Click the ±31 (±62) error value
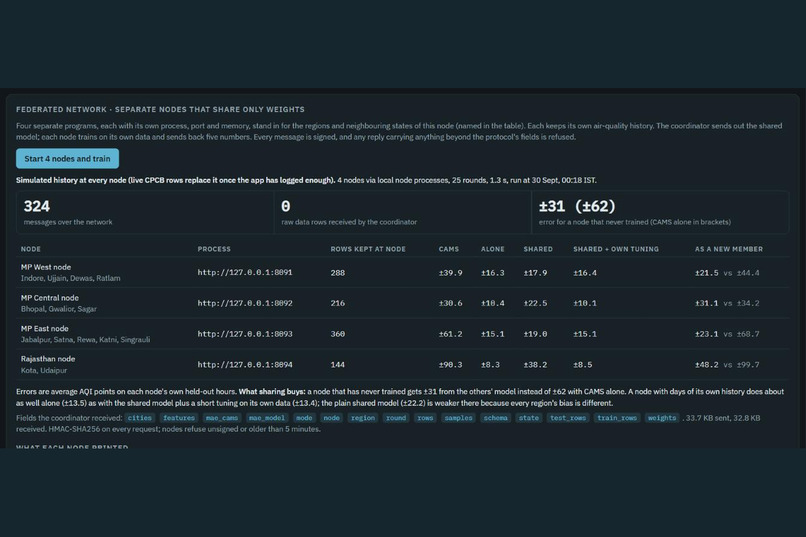The height and width of the screenshot is (537, 806). (577, 207)
